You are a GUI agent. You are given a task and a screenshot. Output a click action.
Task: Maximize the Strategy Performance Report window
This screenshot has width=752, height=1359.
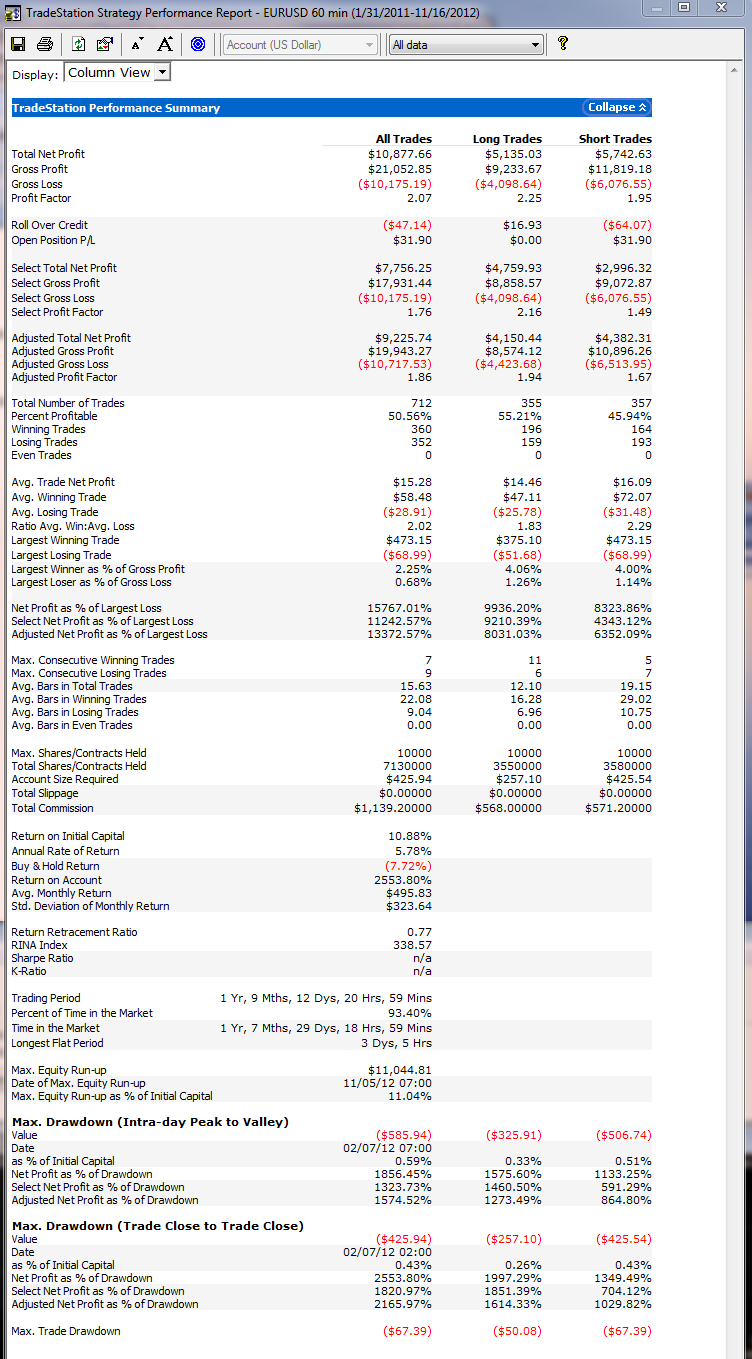[683, 8]
